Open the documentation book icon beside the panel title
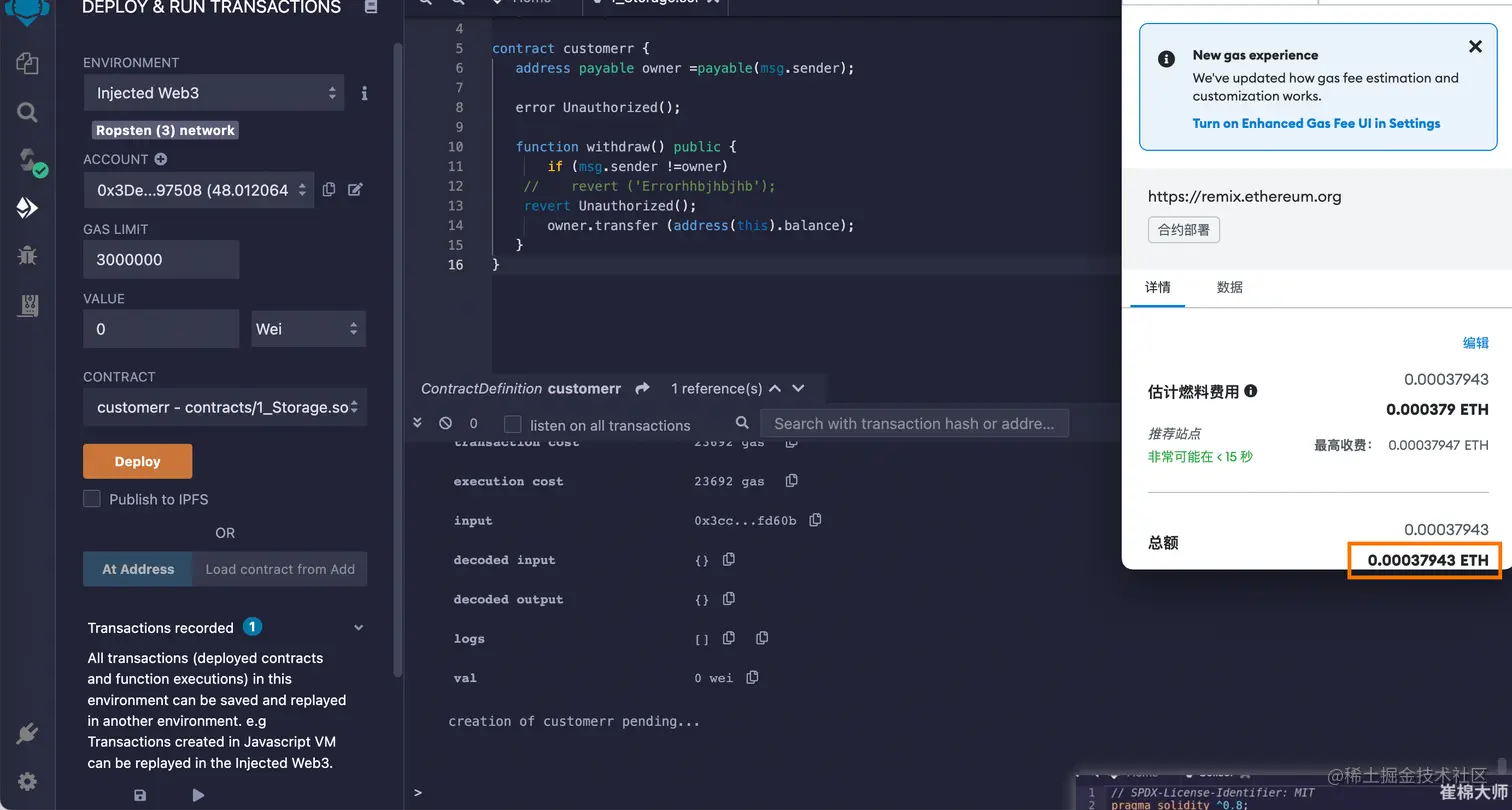Viewport: 1512px width, 810px height. click(x=371, y=7)
